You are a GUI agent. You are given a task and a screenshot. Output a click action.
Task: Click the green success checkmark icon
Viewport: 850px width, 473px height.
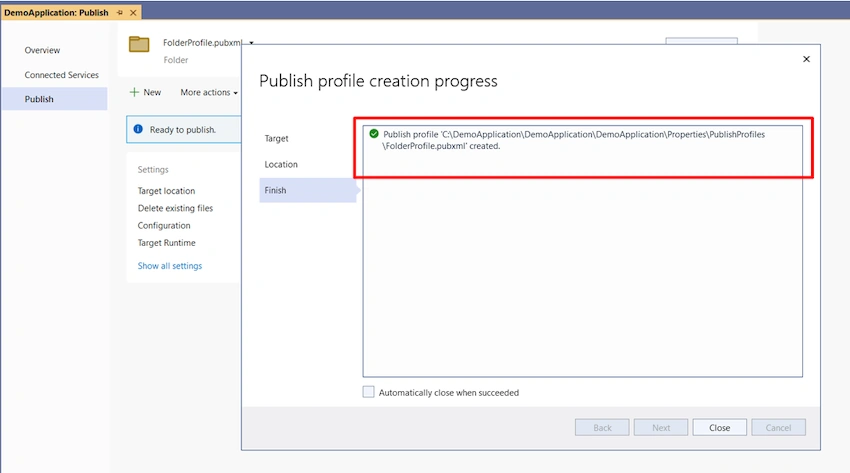(374, 134)
